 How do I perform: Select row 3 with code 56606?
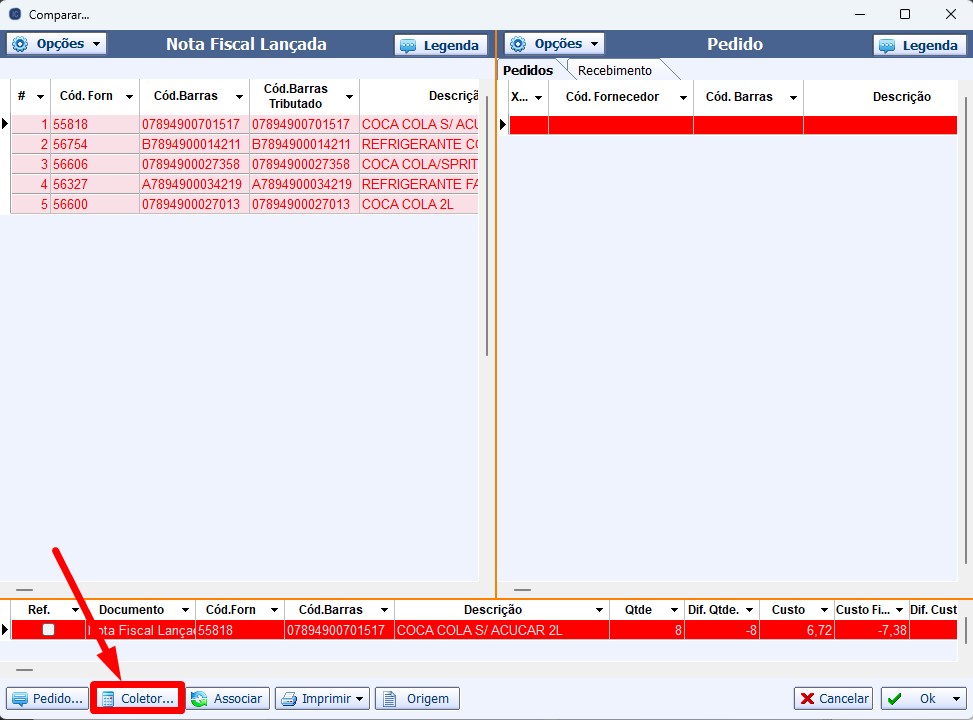pyautogui.click(x=244, y=164)
